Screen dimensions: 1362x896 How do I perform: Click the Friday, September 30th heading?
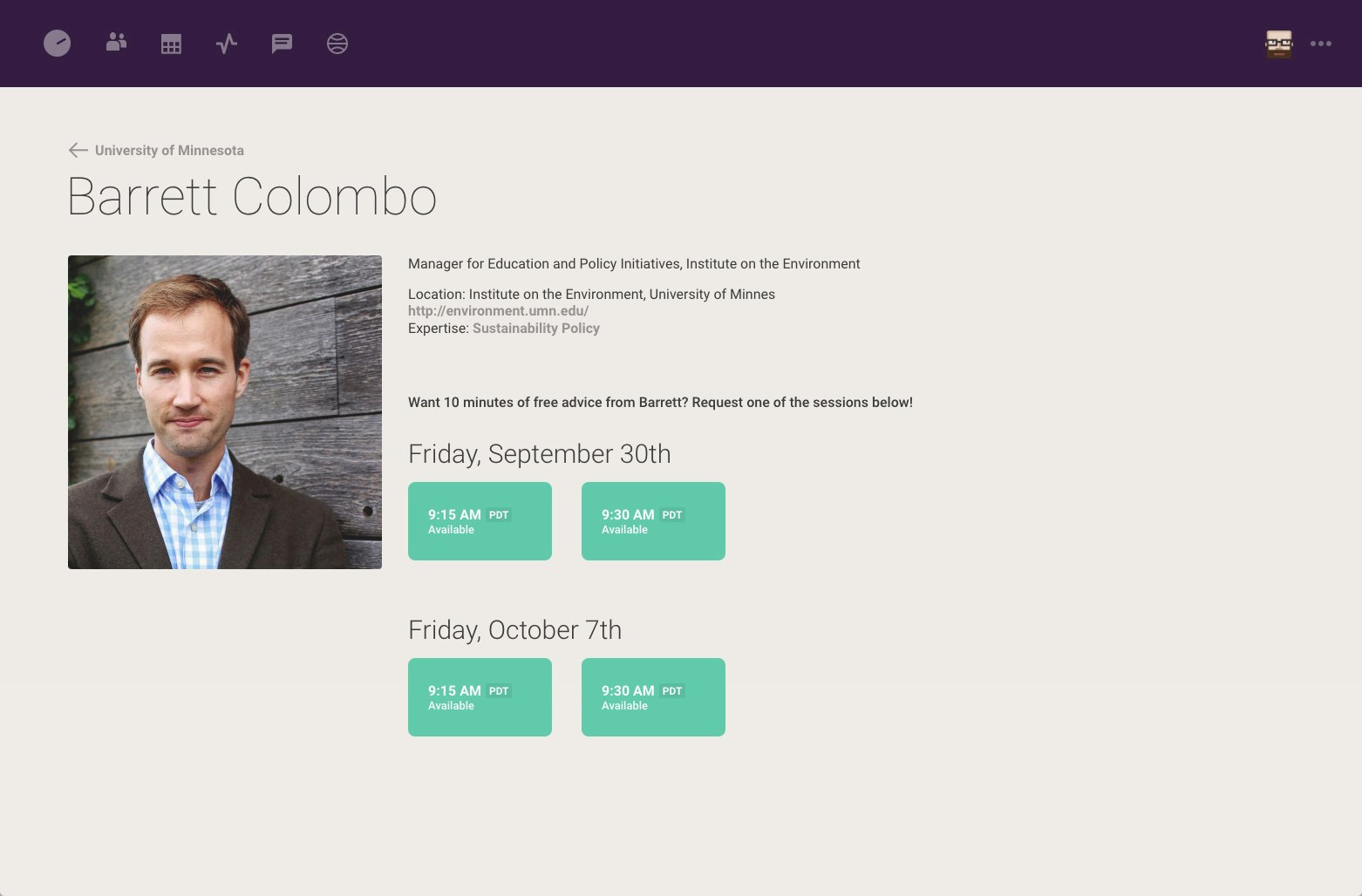540,454
